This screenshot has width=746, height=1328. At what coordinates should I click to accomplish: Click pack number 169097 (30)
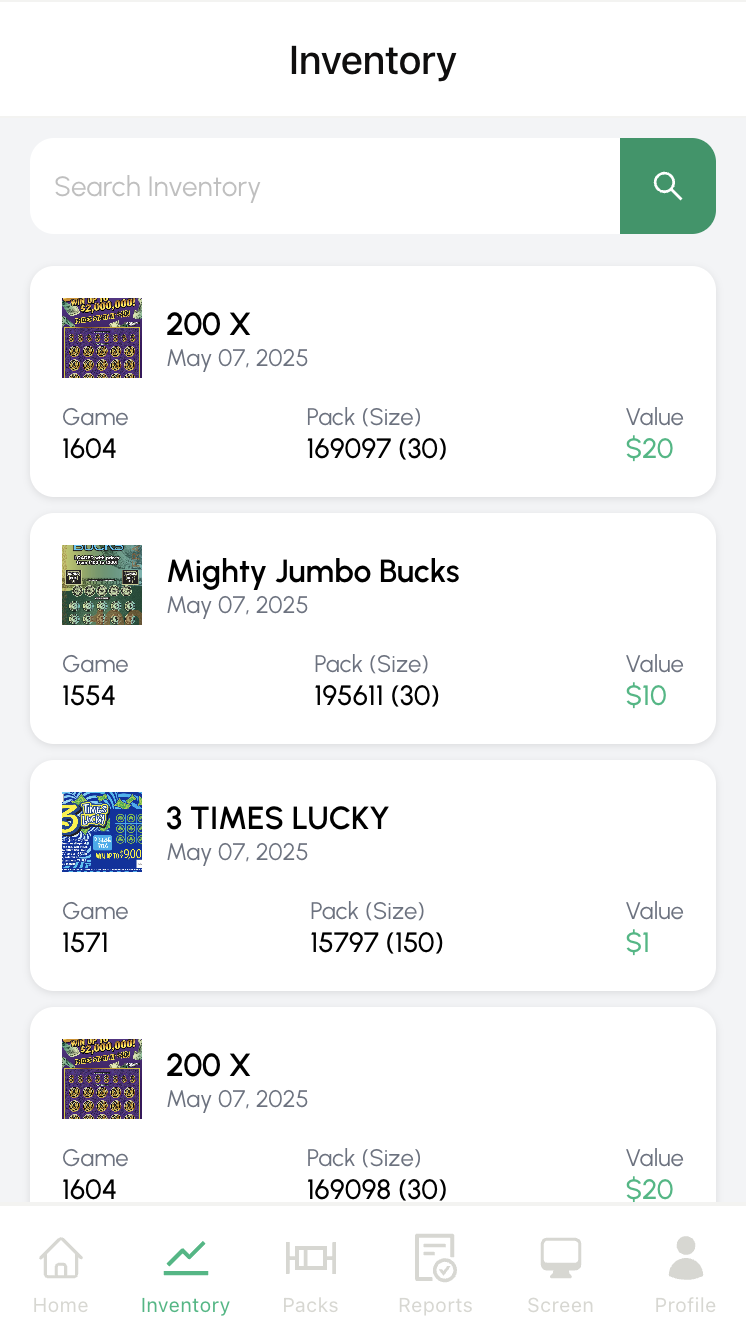pos(376,449)
